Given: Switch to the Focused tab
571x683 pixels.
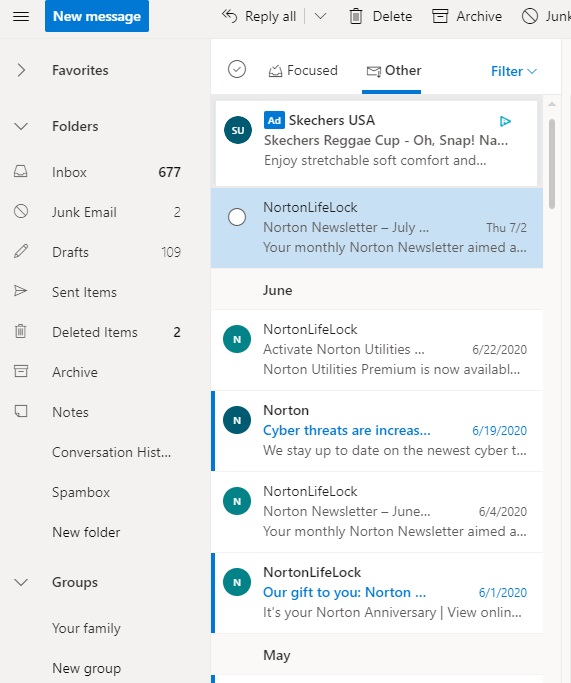Looking at the screenshot, I should coord(303,71).
